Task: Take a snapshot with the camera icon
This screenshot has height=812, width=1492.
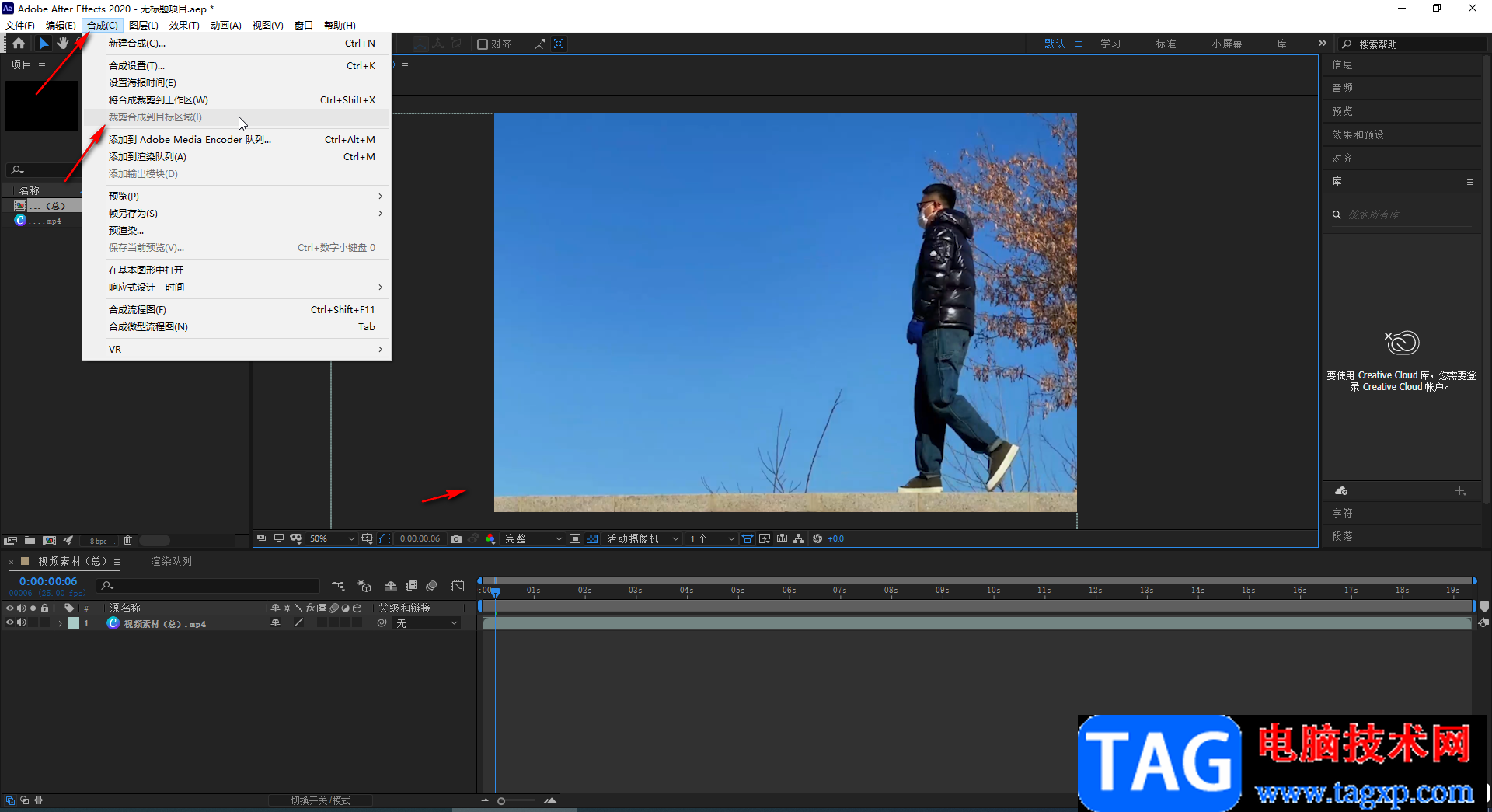Action: click(x=456, y=538)
